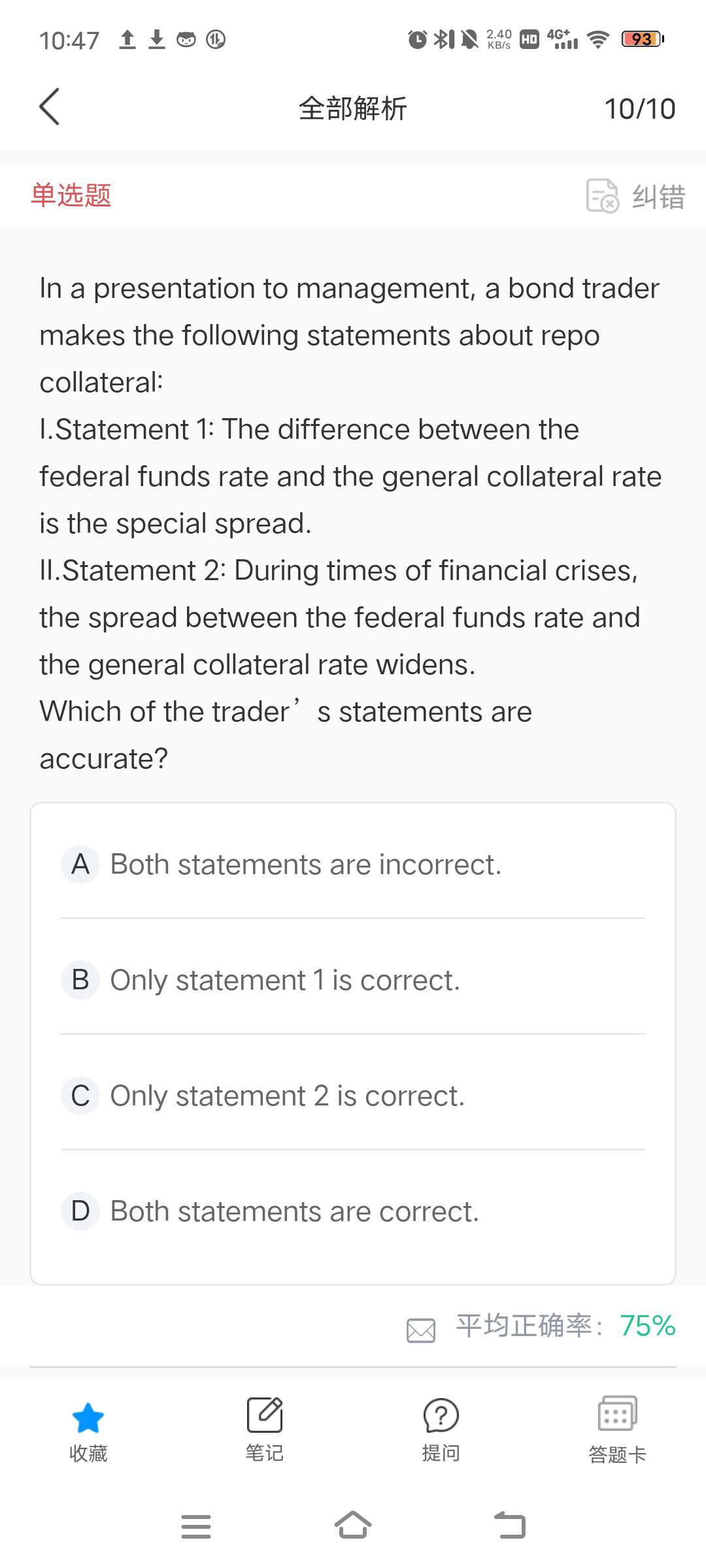The width and height of the screenshot is (706, 1568).
Task: Tap the Android home navigation icon
Action: coord(353,1526)
